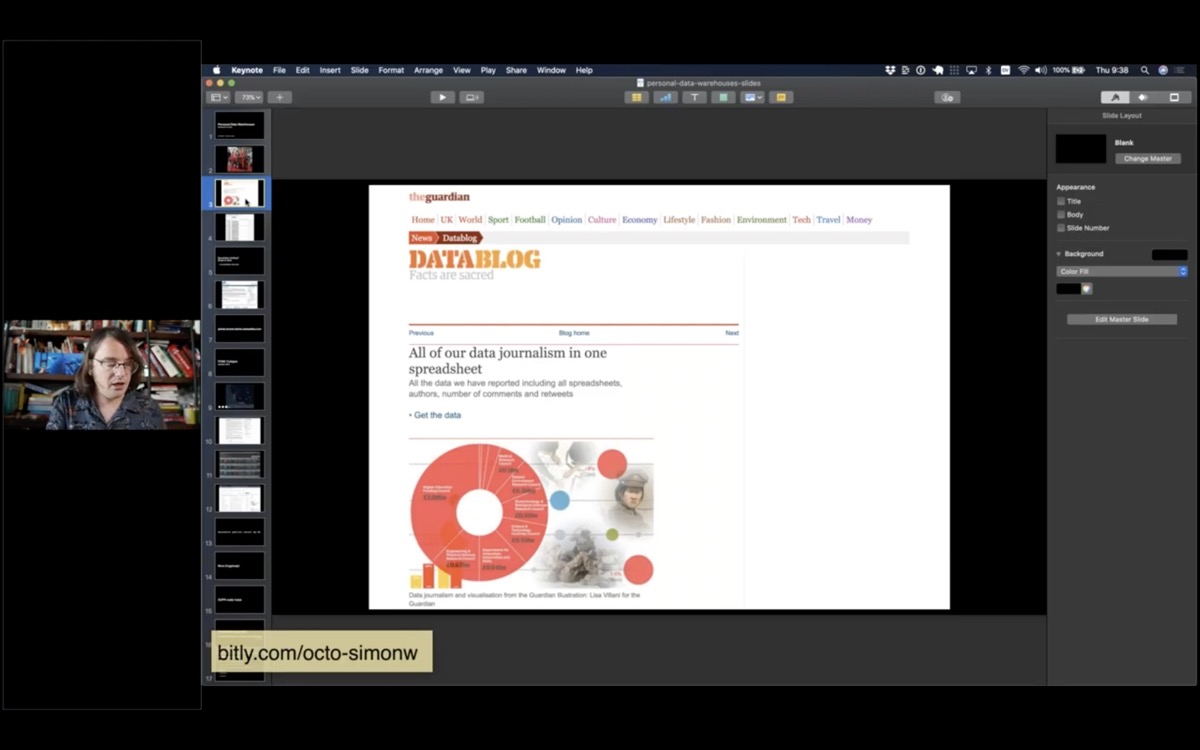Image resolution: width=1200 pixels, height=750 pixels.
Task: Open Keynote Live in the toolbar
Action: coord(471,97)
